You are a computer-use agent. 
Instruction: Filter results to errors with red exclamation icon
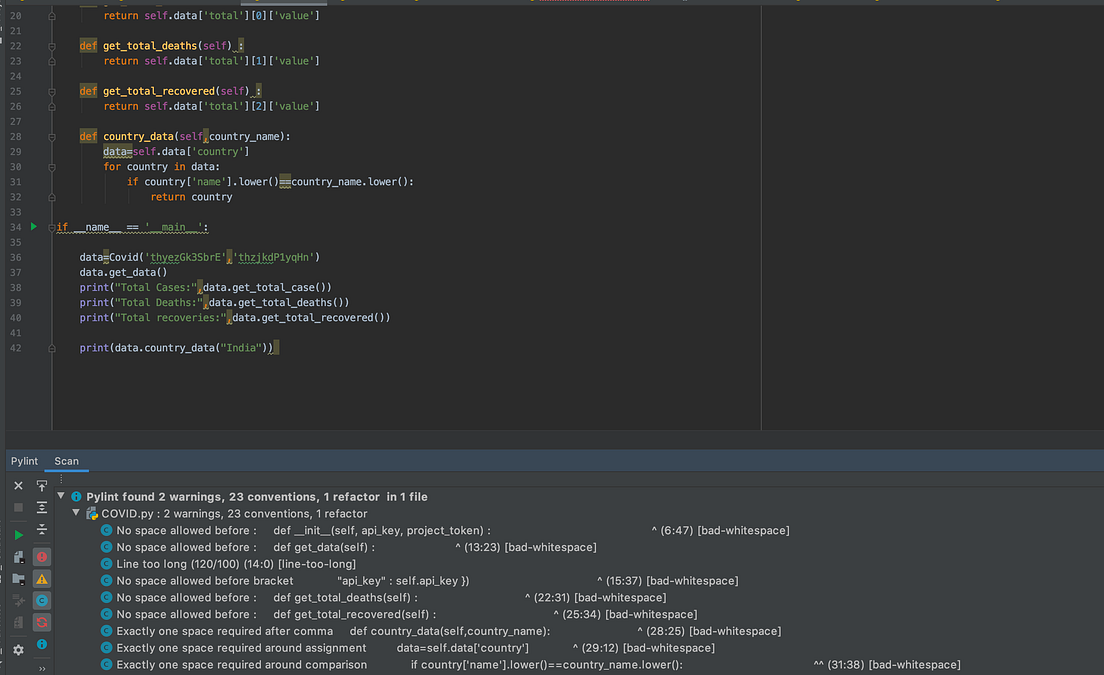pos(41,555)
